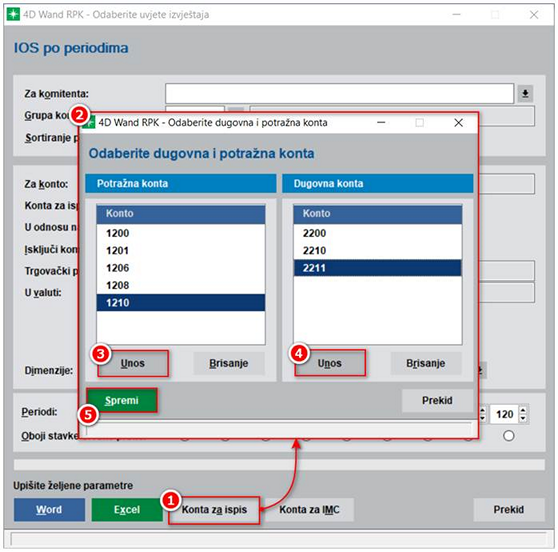Click the Unos button under Potražna konta
This screenshot has height=552, width=558.
(133, 363)
